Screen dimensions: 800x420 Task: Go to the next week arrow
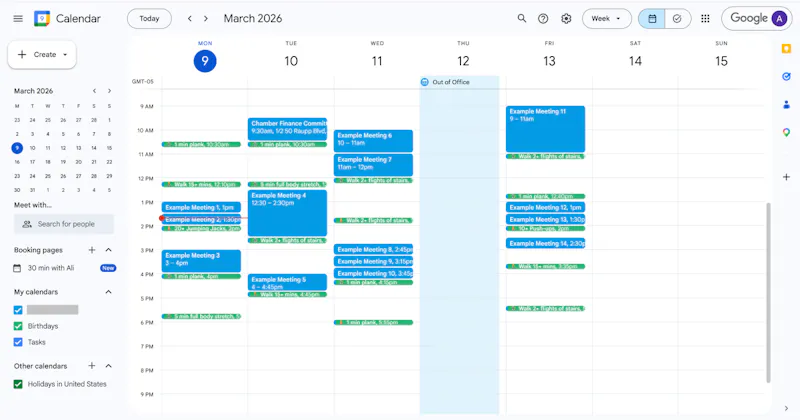[x=206, y=18]
